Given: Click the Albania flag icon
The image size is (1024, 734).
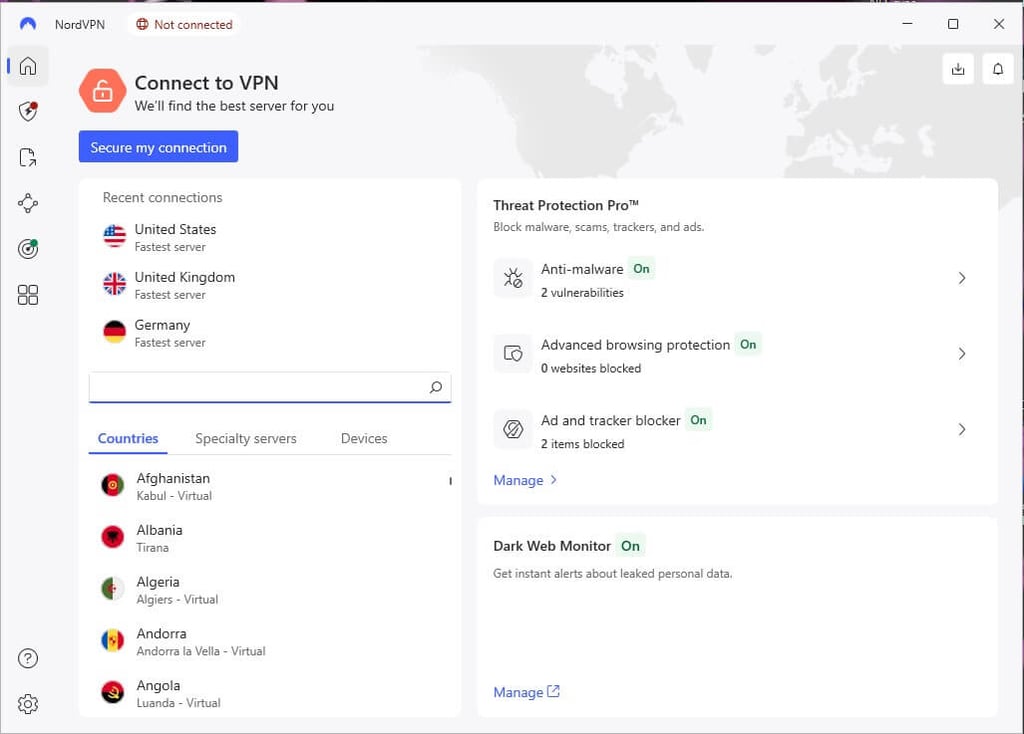Looking at the screenshot, I should [x=112, y=537].
